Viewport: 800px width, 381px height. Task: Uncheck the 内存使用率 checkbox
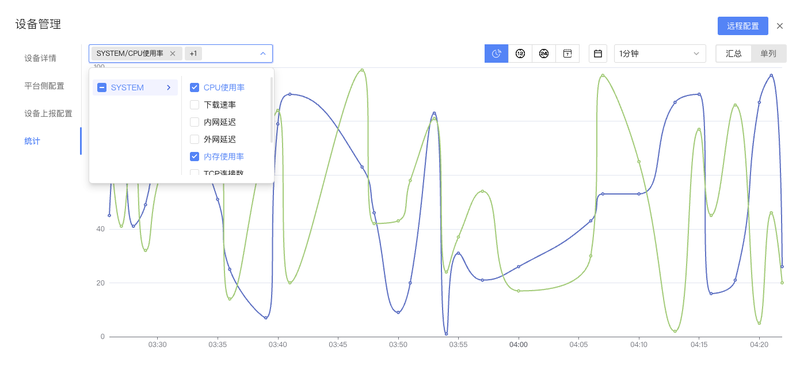pos(194,157)
